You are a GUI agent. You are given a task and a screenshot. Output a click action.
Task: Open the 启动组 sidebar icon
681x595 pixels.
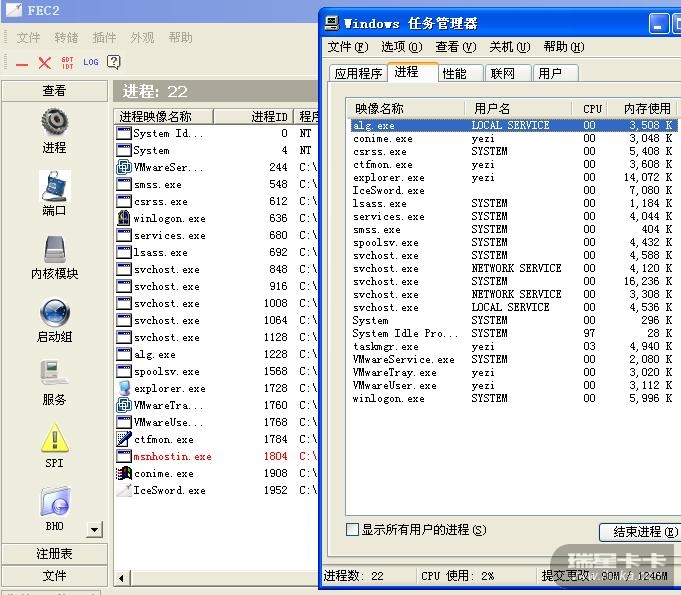(x=54, y=313)
